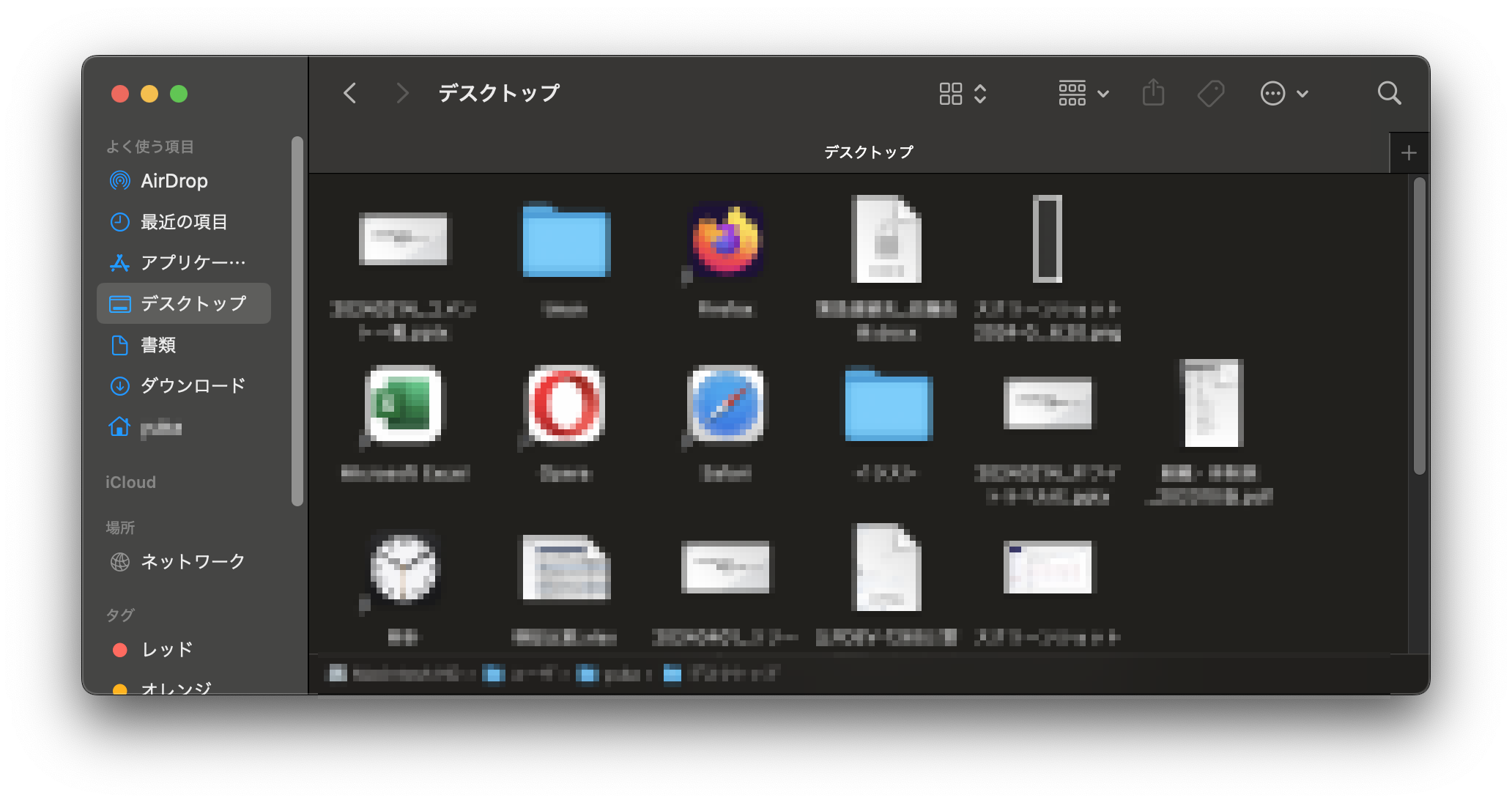This screenshot has height=803, width=1512.
Task: Select the blank document icon in the third row
Action: (x=886, y=567)
